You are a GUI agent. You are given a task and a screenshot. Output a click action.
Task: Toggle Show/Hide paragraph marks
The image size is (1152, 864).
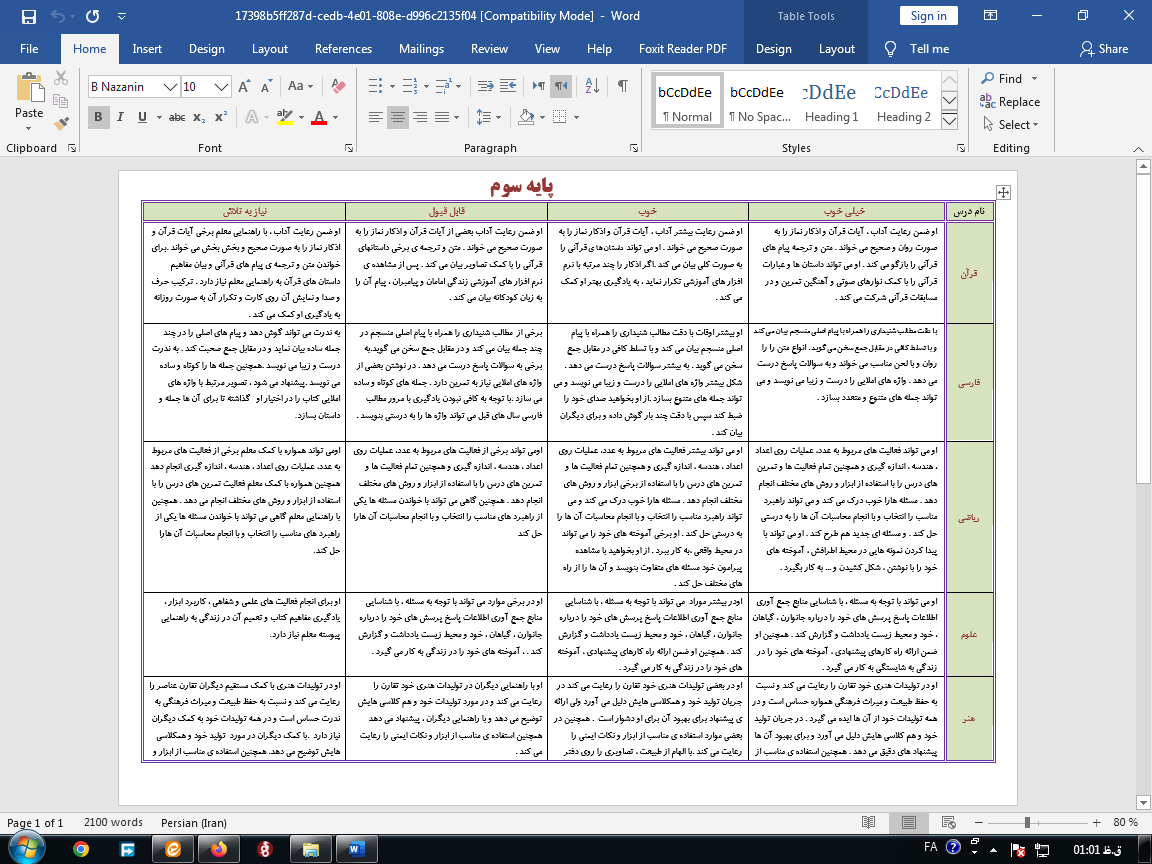pyautogui.click(x=622, y=86)
